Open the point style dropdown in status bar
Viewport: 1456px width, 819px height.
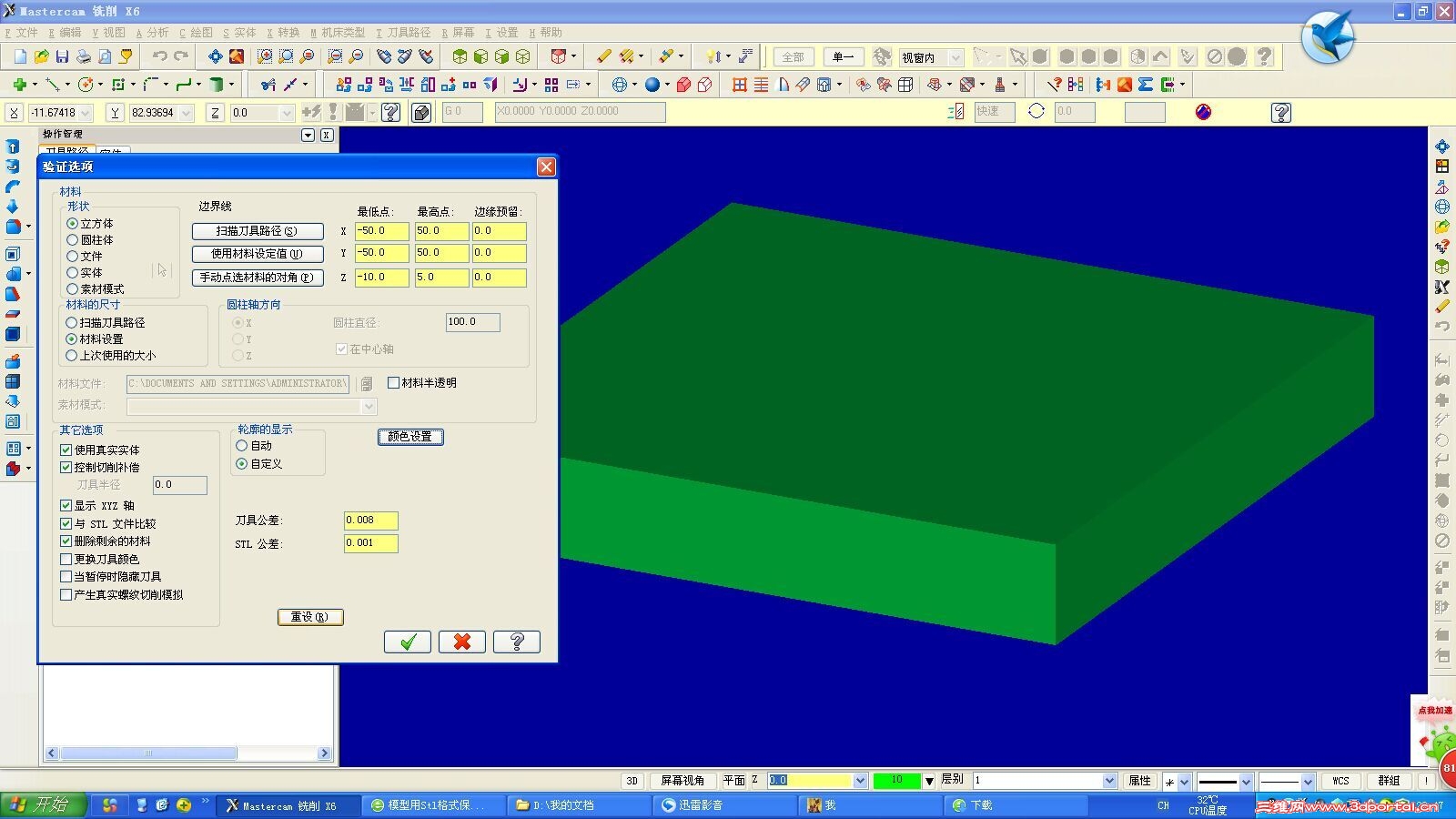pos(1183,782)
